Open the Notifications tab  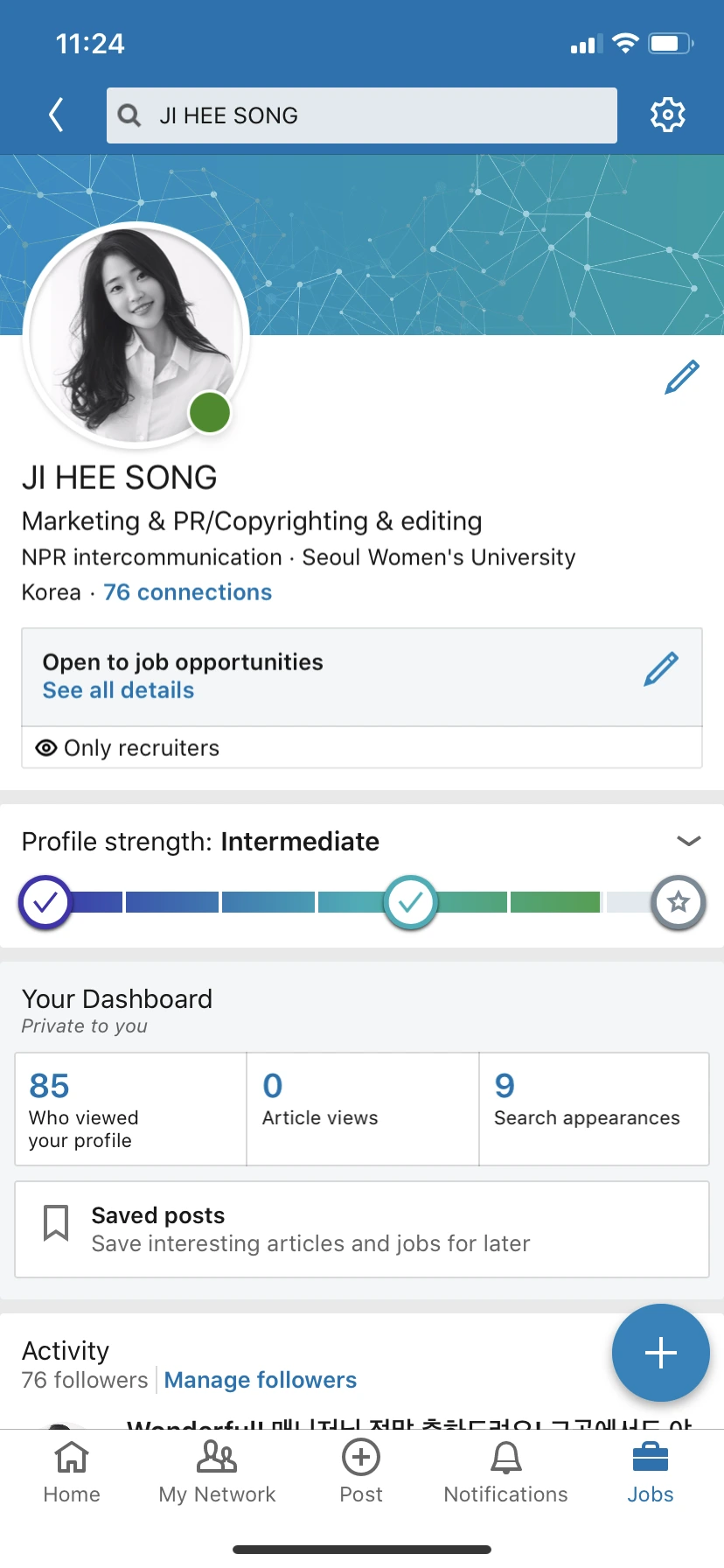pos(505,1472)
